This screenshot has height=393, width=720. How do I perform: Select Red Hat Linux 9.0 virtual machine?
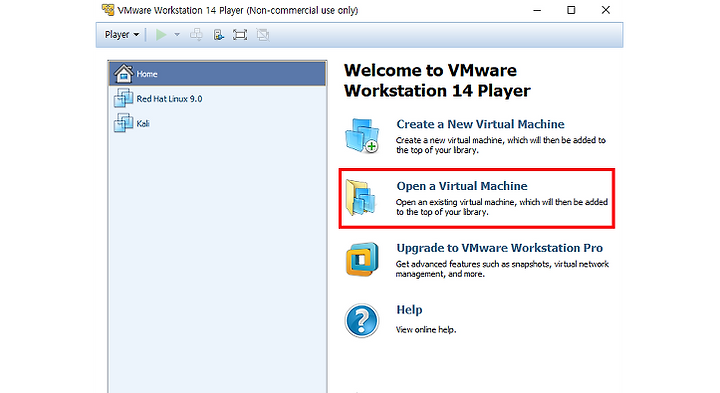click(217, 98)
